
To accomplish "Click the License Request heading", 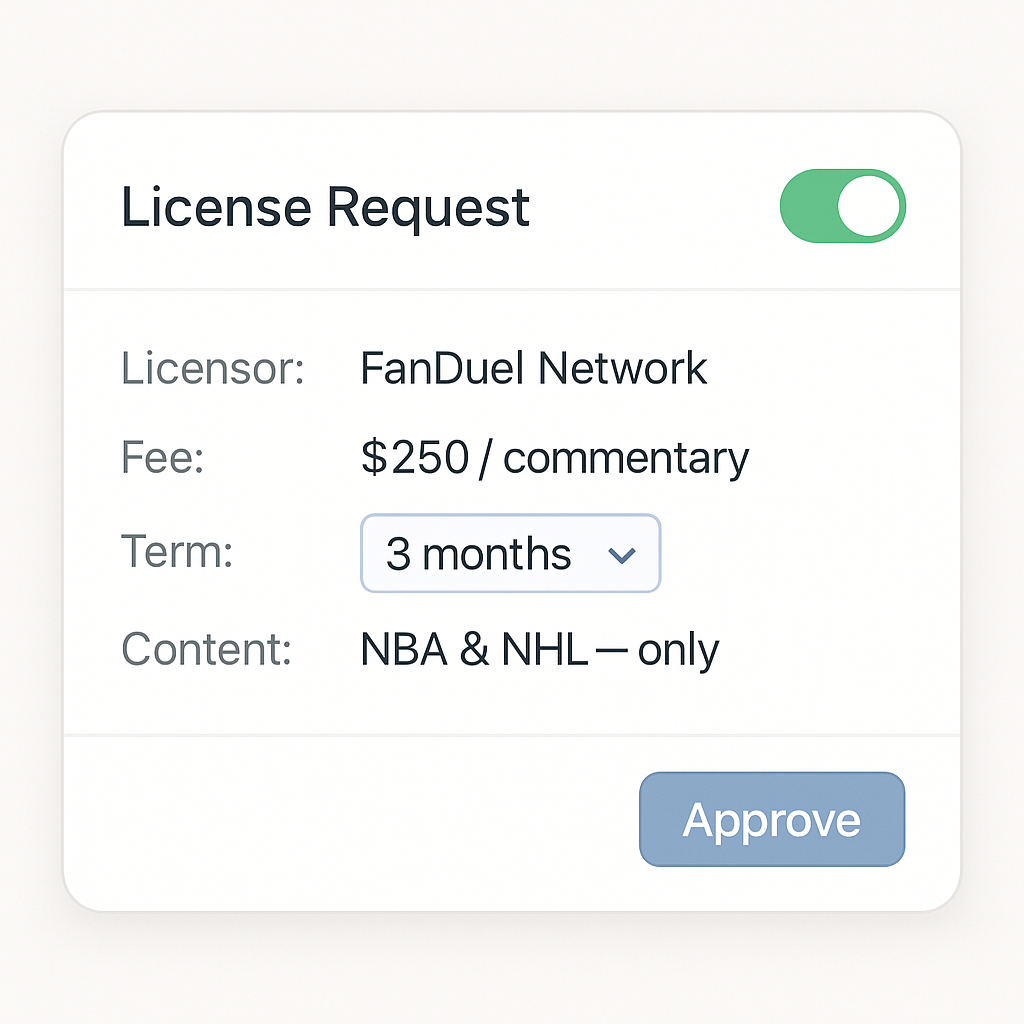I will (x=325, y=208).
